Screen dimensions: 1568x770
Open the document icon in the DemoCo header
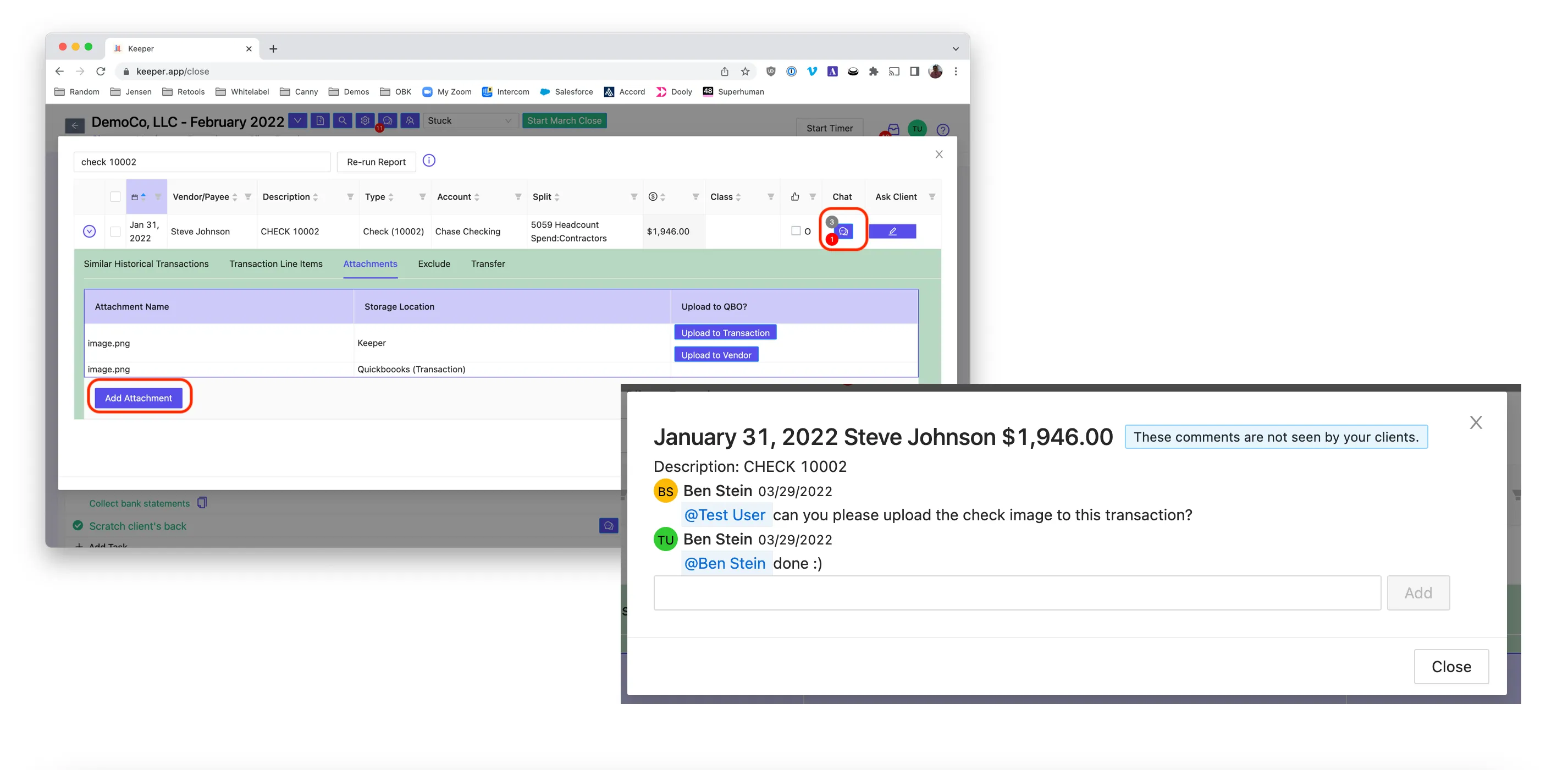(x=320, y=120)
